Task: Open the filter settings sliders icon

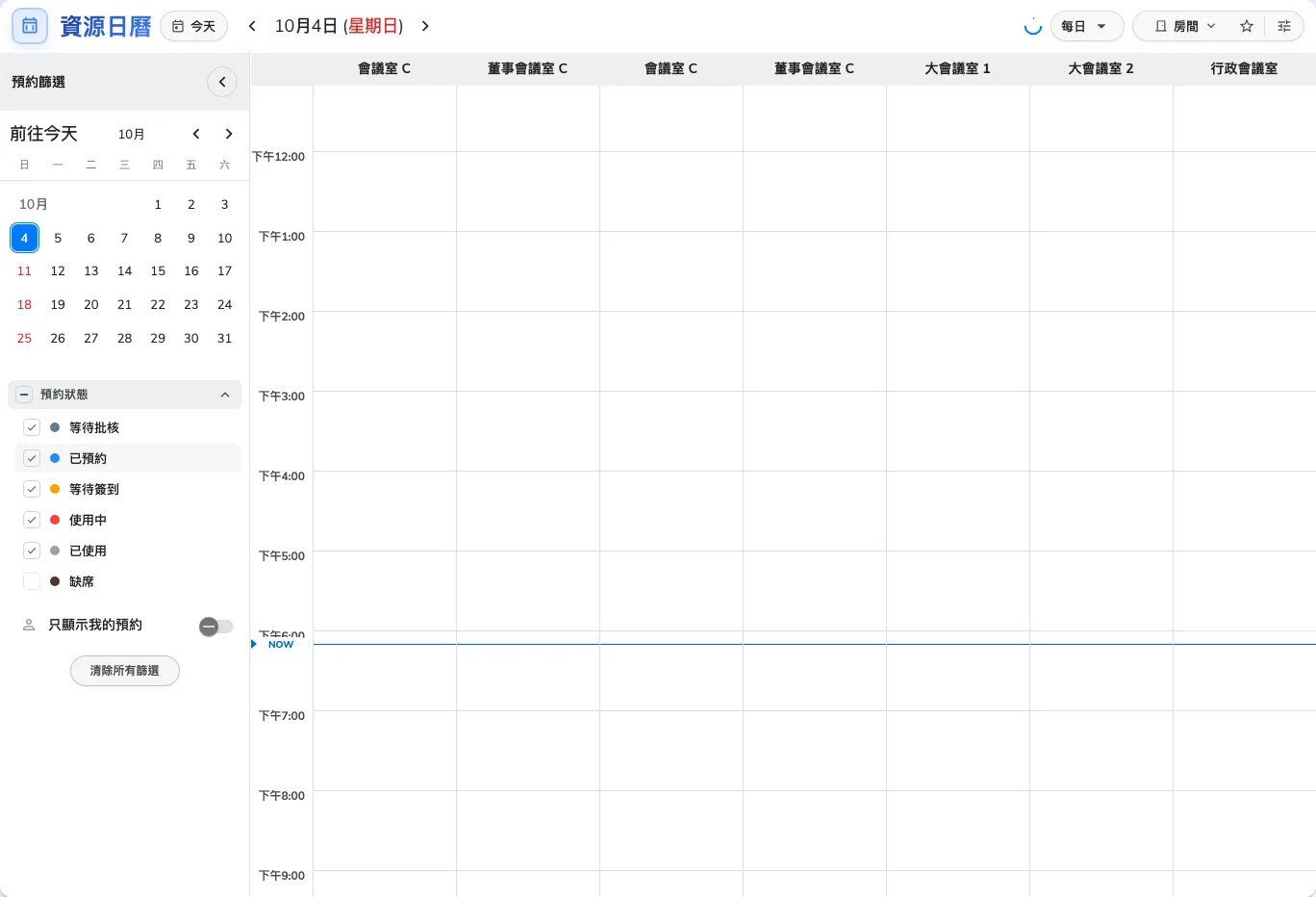Action: 1284,26
